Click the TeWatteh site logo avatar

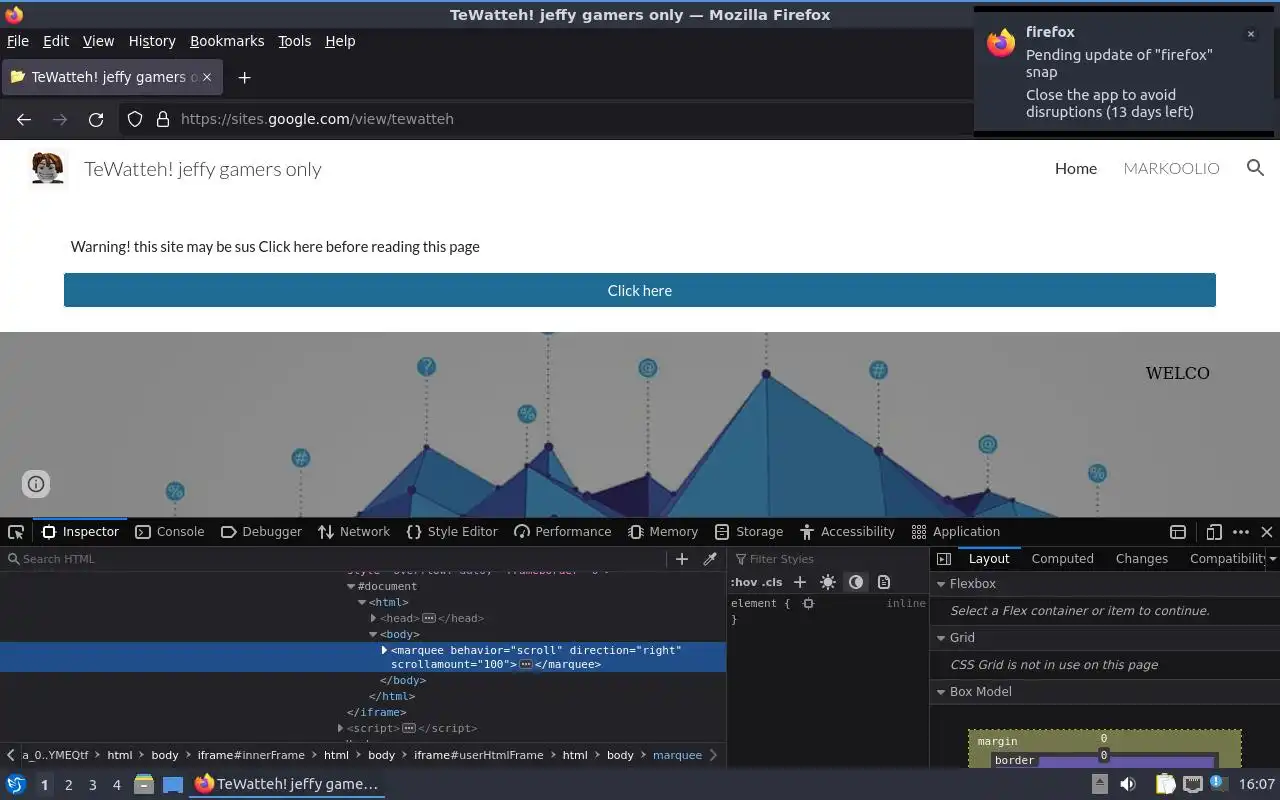pyautogui.click(x=47, y=168)
